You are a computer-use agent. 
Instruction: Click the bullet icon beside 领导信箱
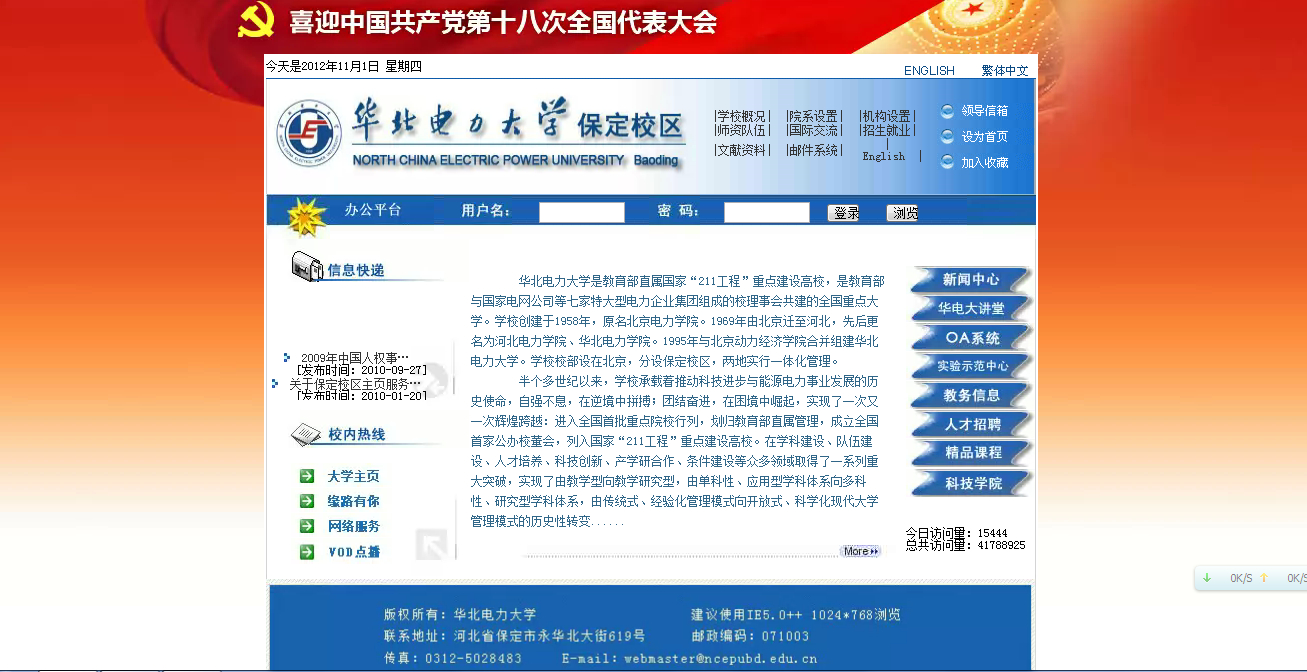(x=947, y=111)
